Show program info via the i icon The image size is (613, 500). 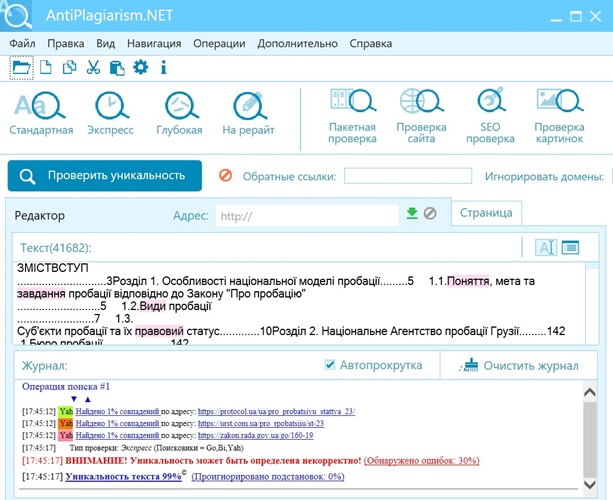tap(163, 67)
